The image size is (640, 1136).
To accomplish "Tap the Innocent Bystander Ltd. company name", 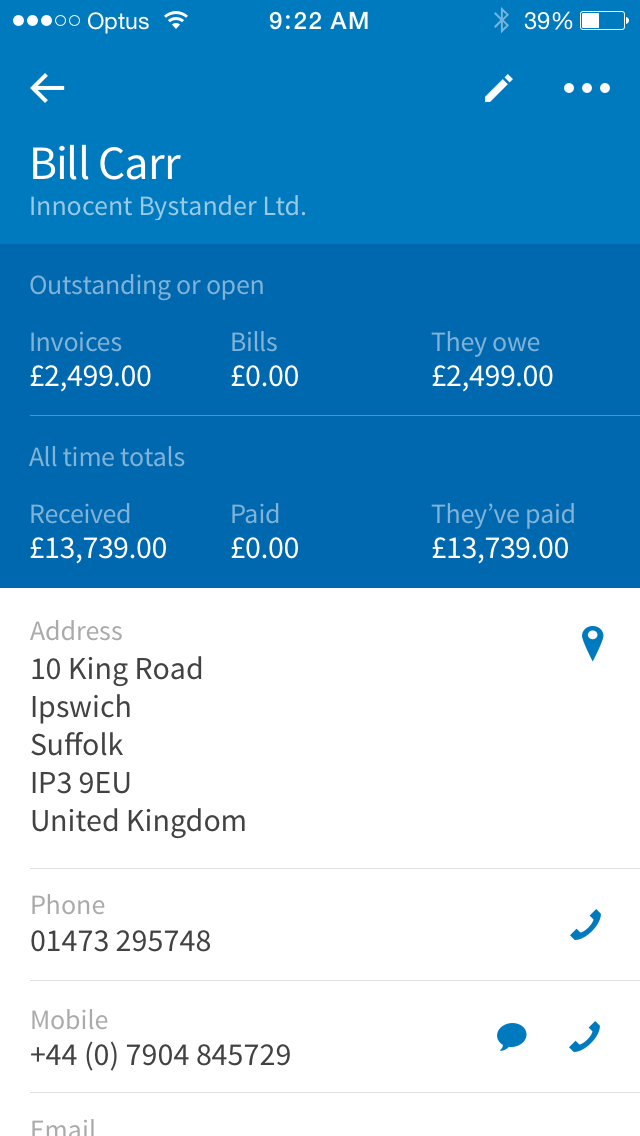I will 168,207.
